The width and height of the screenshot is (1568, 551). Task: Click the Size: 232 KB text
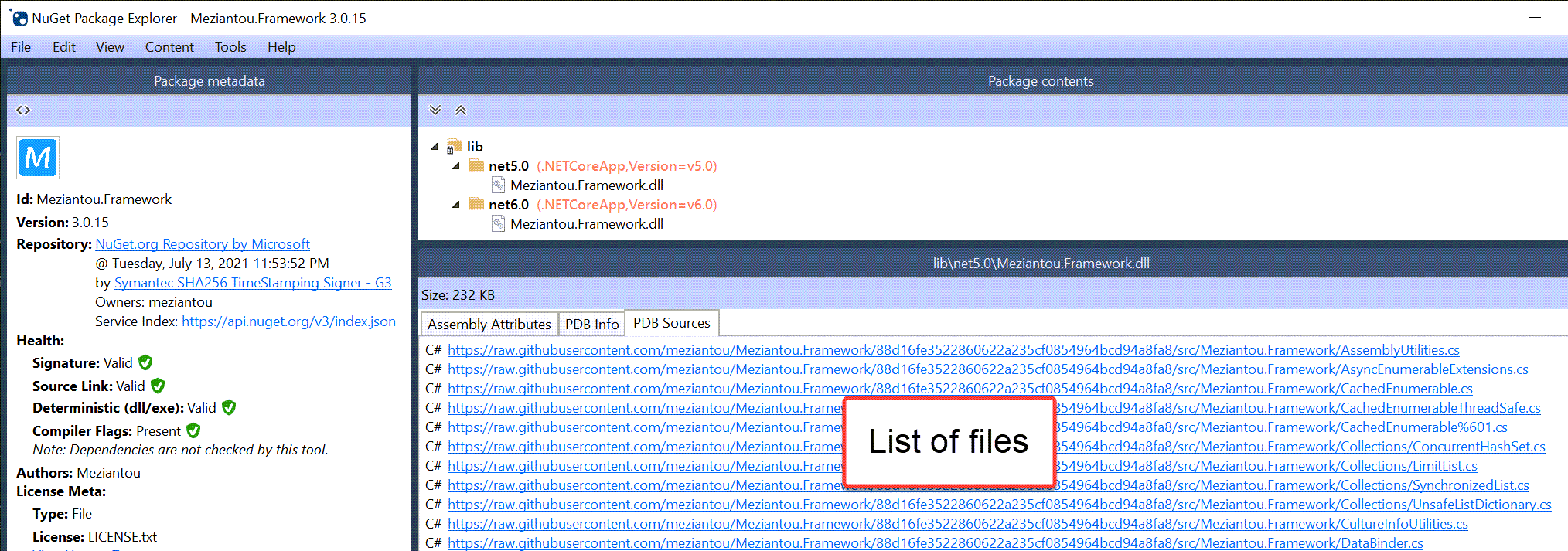point(458,295)
